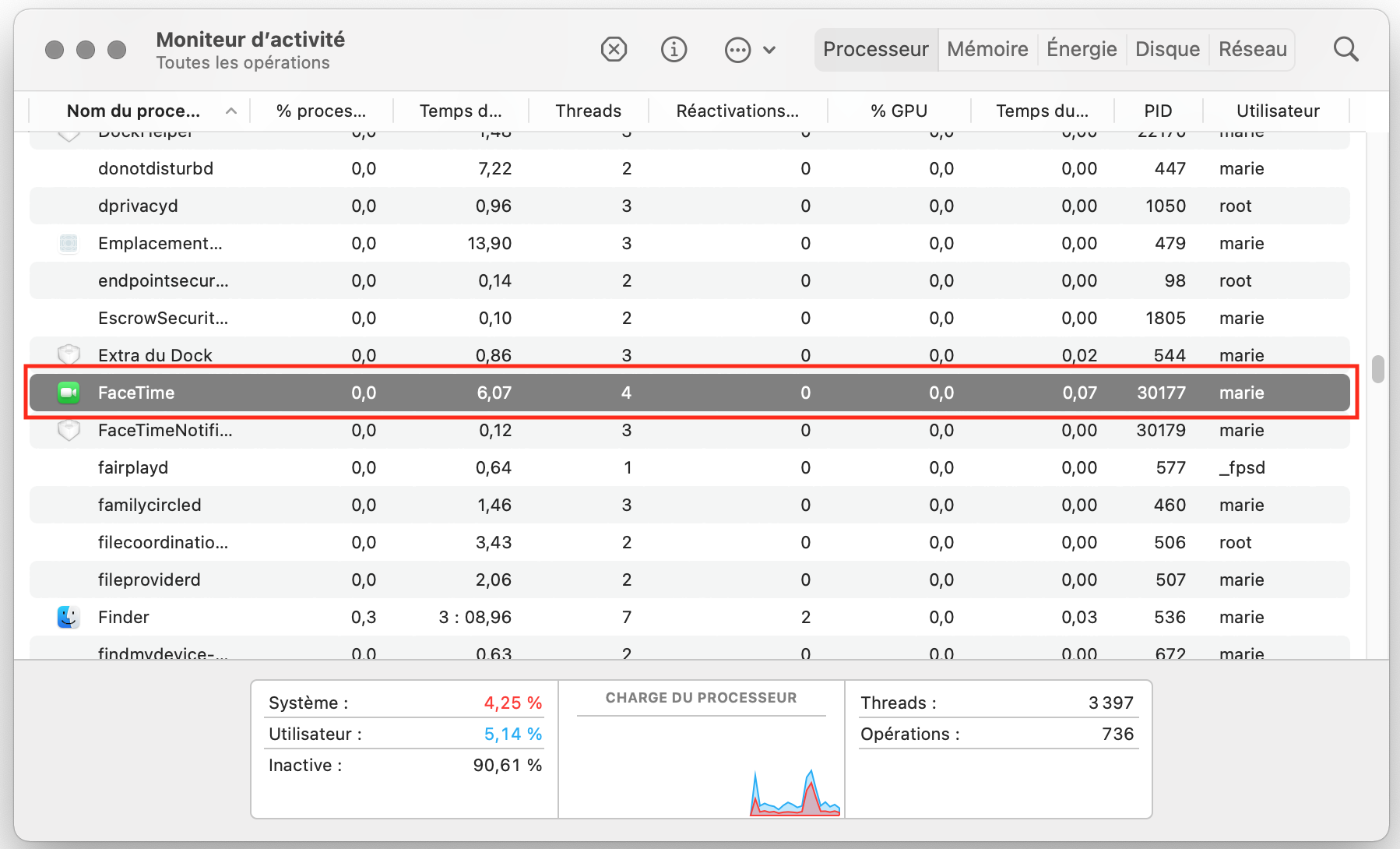
Task: Click PID 1050 for dprivacyd
Action: click(1166, 206)
